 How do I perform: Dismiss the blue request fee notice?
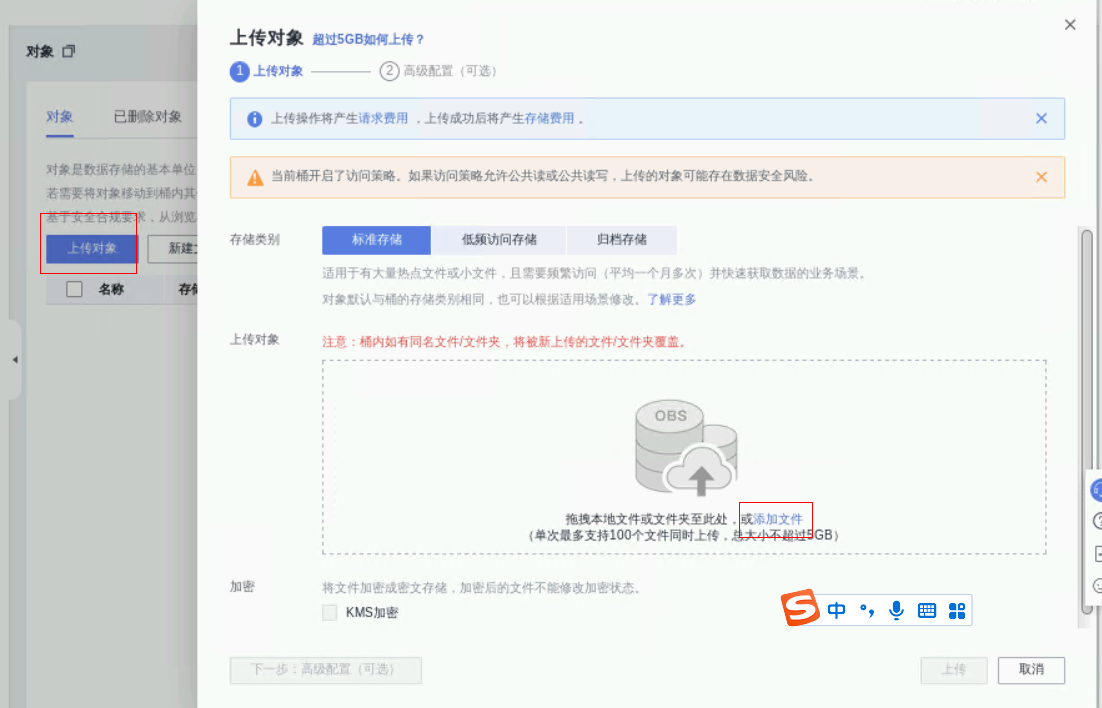(1041, 118)
